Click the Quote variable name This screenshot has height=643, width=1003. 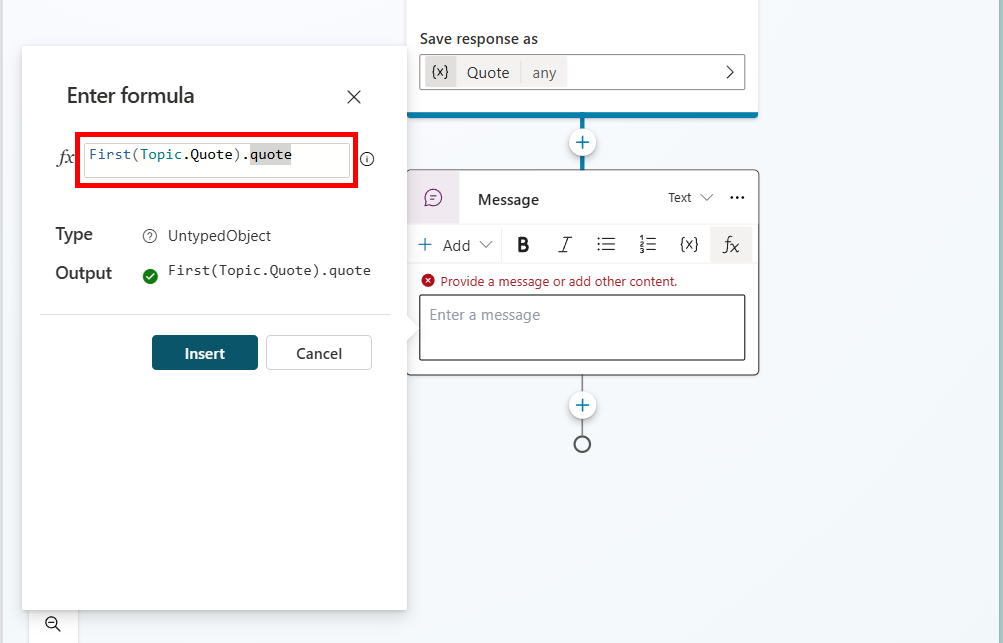pos(488,73)
